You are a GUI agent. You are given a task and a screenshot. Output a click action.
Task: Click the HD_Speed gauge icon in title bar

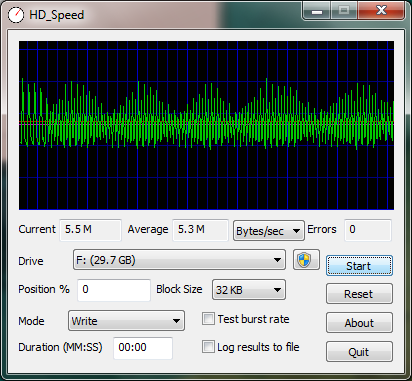[16, 15]
